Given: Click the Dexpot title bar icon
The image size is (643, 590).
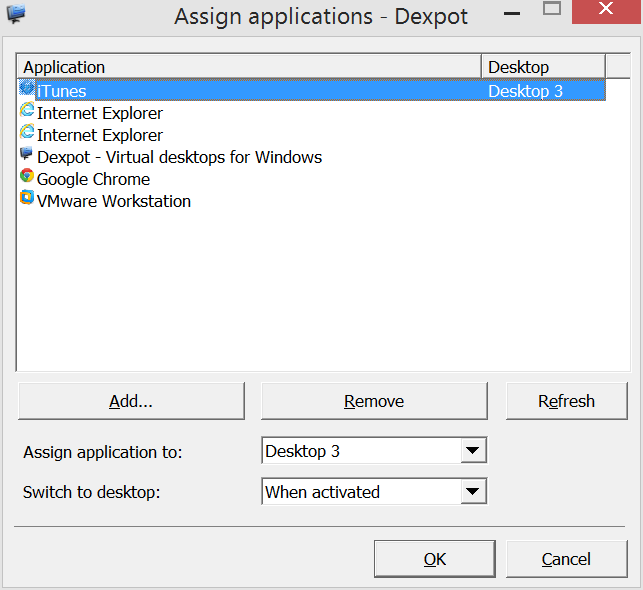Looking at the screenshot, I should pos(16,14).
